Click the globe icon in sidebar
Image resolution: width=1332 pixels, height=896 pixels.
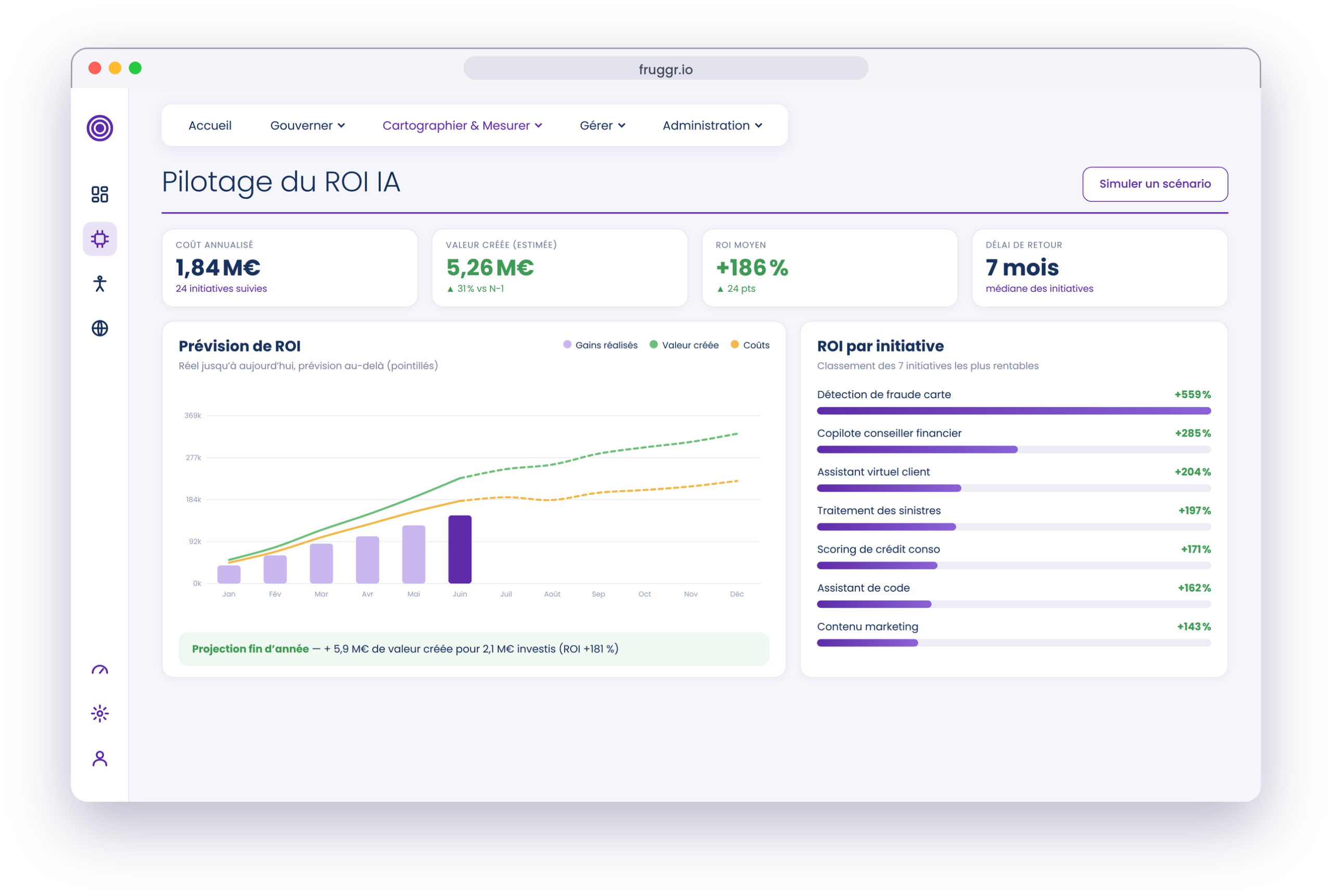100,328
